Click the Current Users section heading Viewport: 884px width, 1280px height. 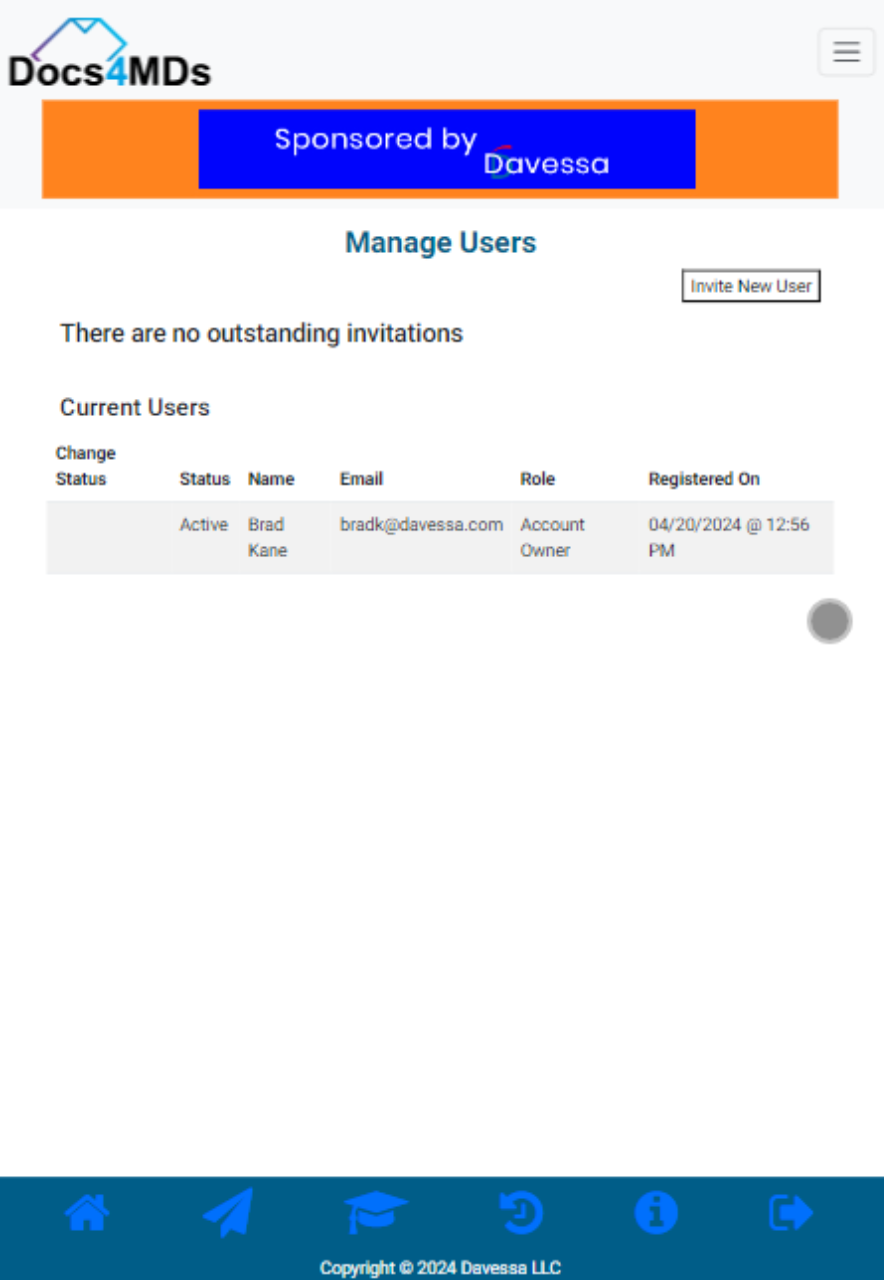pos(134,407)
